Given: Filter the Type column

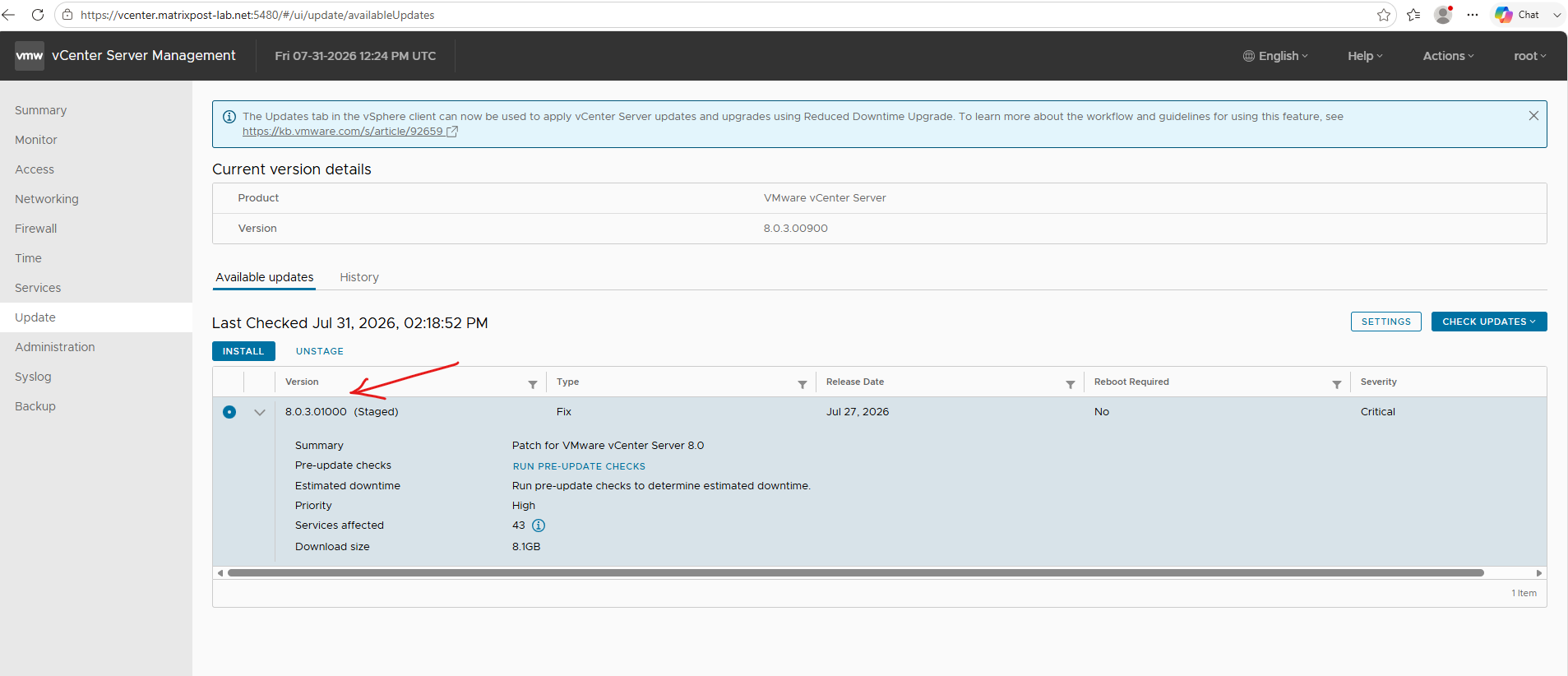Looking at the screenshot, I should (x=803, y=384).
